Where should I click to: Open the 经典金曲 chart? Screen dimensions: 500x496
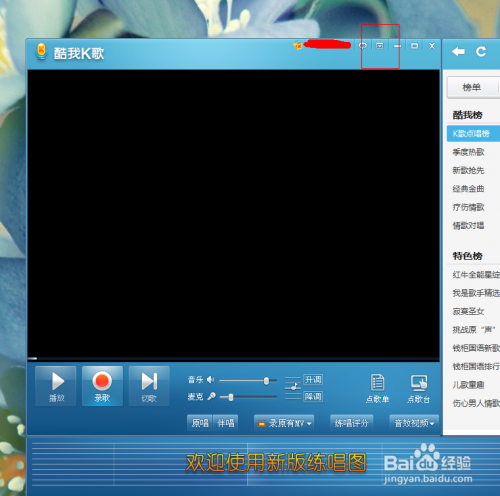pyautogui.click(x=468, y=189)
